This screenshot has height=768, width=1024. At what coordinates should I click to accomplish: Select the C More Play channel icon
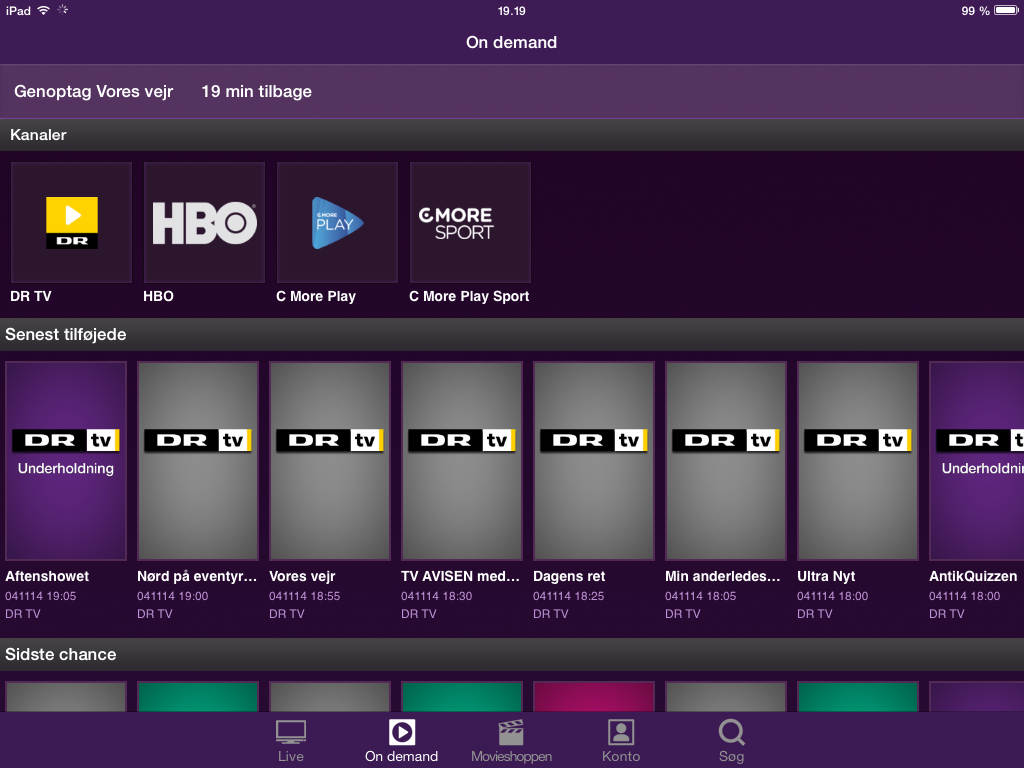tap(337, 222)
